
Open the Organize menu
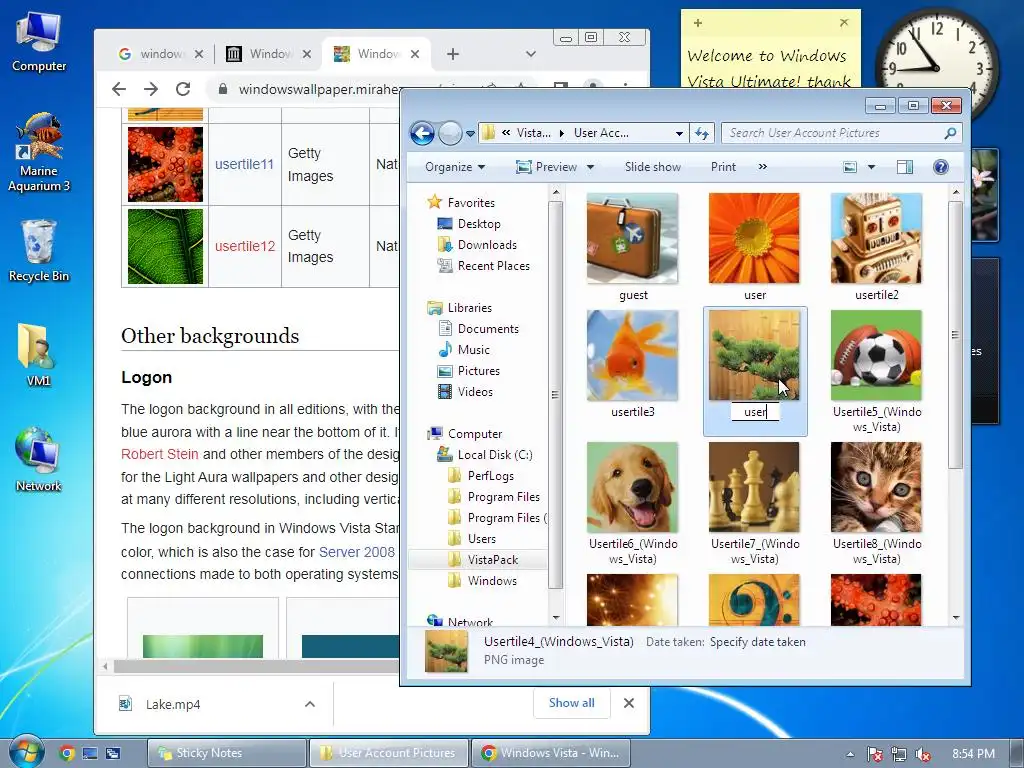coord(455,167)
